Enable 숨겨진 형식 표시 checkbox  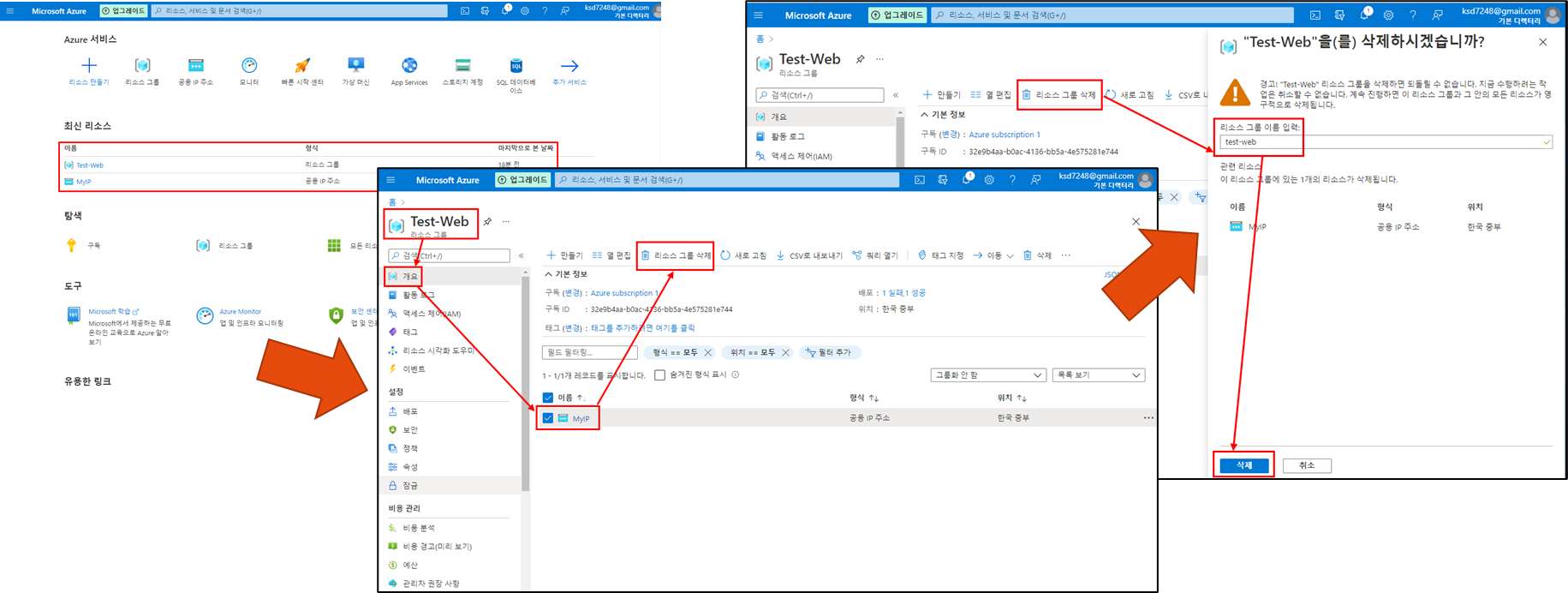pyautogui.click(x=659, y=374)
